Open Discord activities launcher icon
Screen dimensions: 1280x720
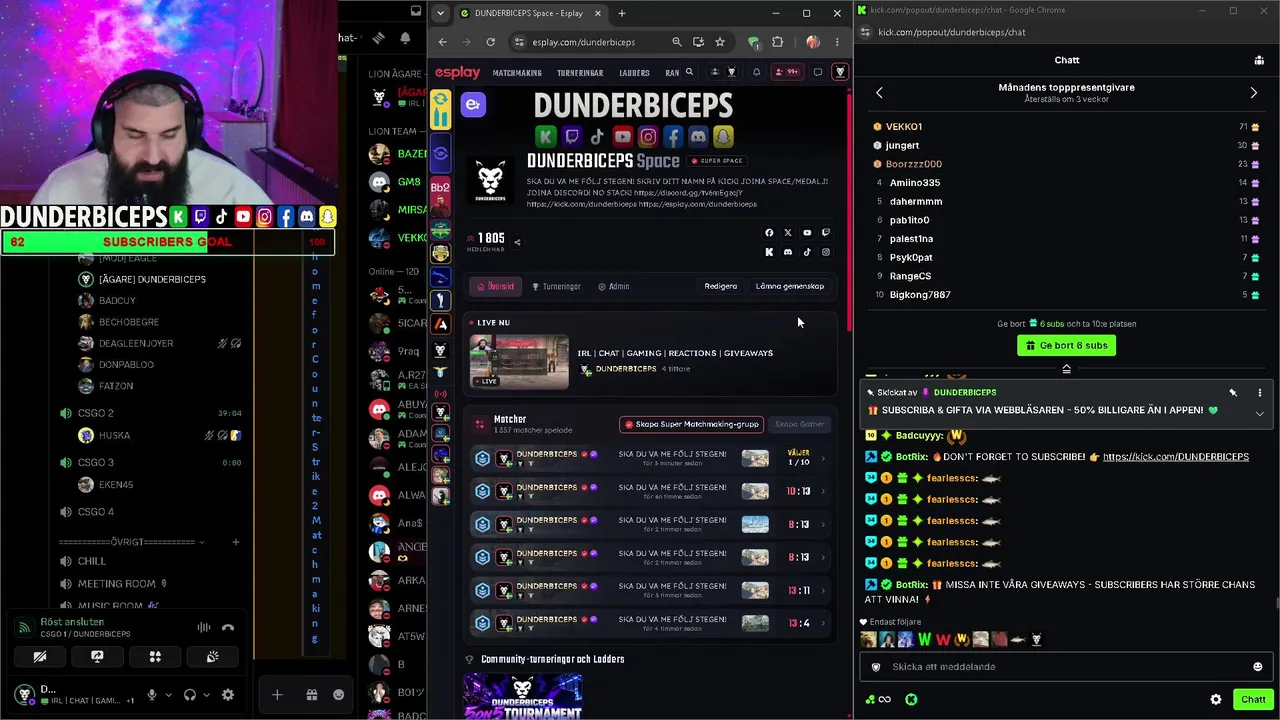(155, 657)
